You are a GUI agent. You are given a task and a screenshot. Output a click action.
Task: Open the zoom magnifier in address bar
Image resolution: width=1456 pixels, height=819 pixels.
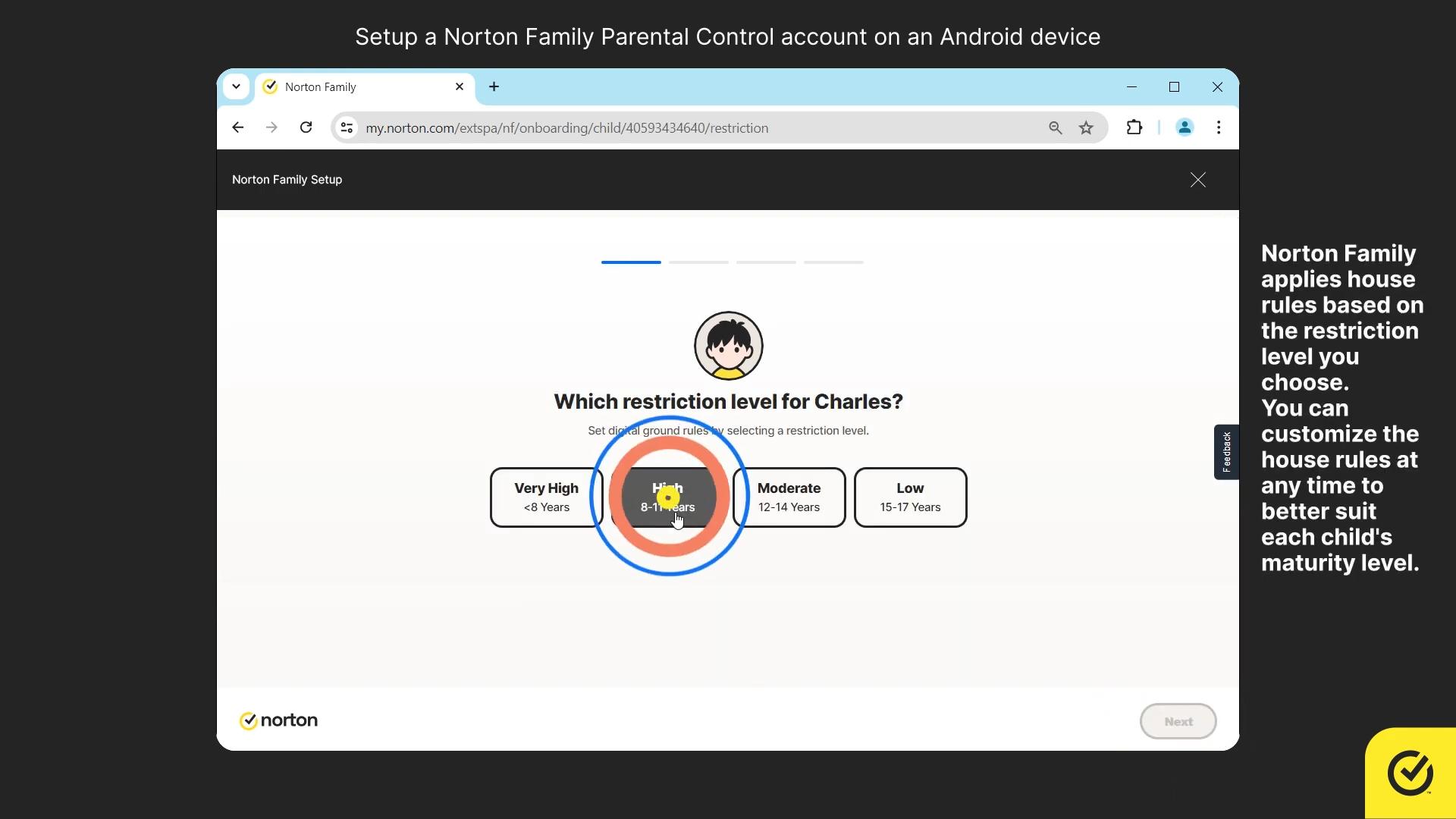(1055, 127)
